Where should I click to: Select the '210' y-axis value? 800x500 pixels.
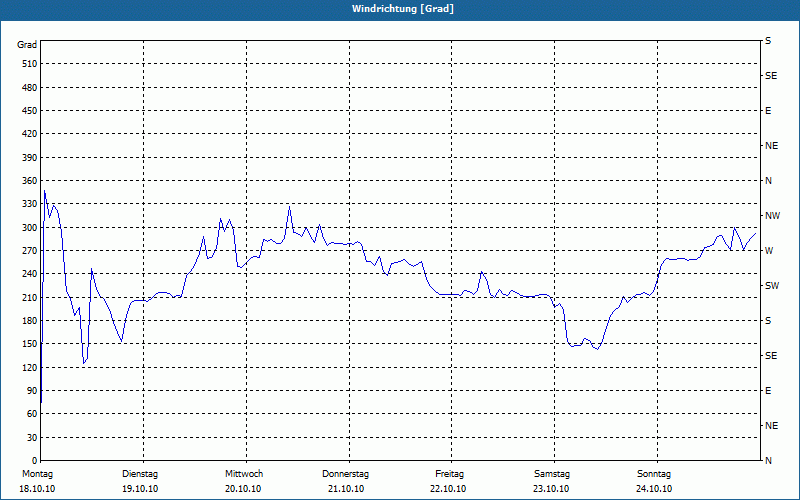(x=30, y=297)
